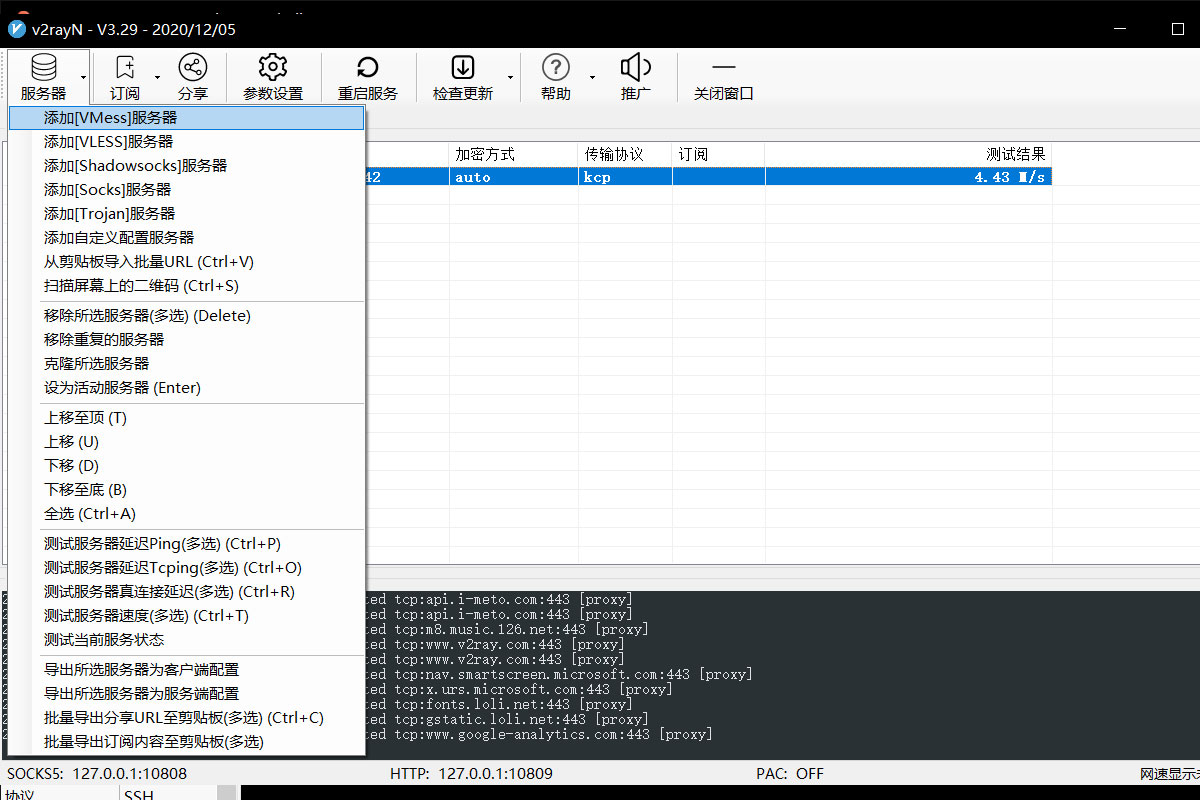Screen dimensions: 1200x800
Task: Choose 批量导出分享URL至剪贴板(多选) (Ctrl+C)
Action: [186, 718]
